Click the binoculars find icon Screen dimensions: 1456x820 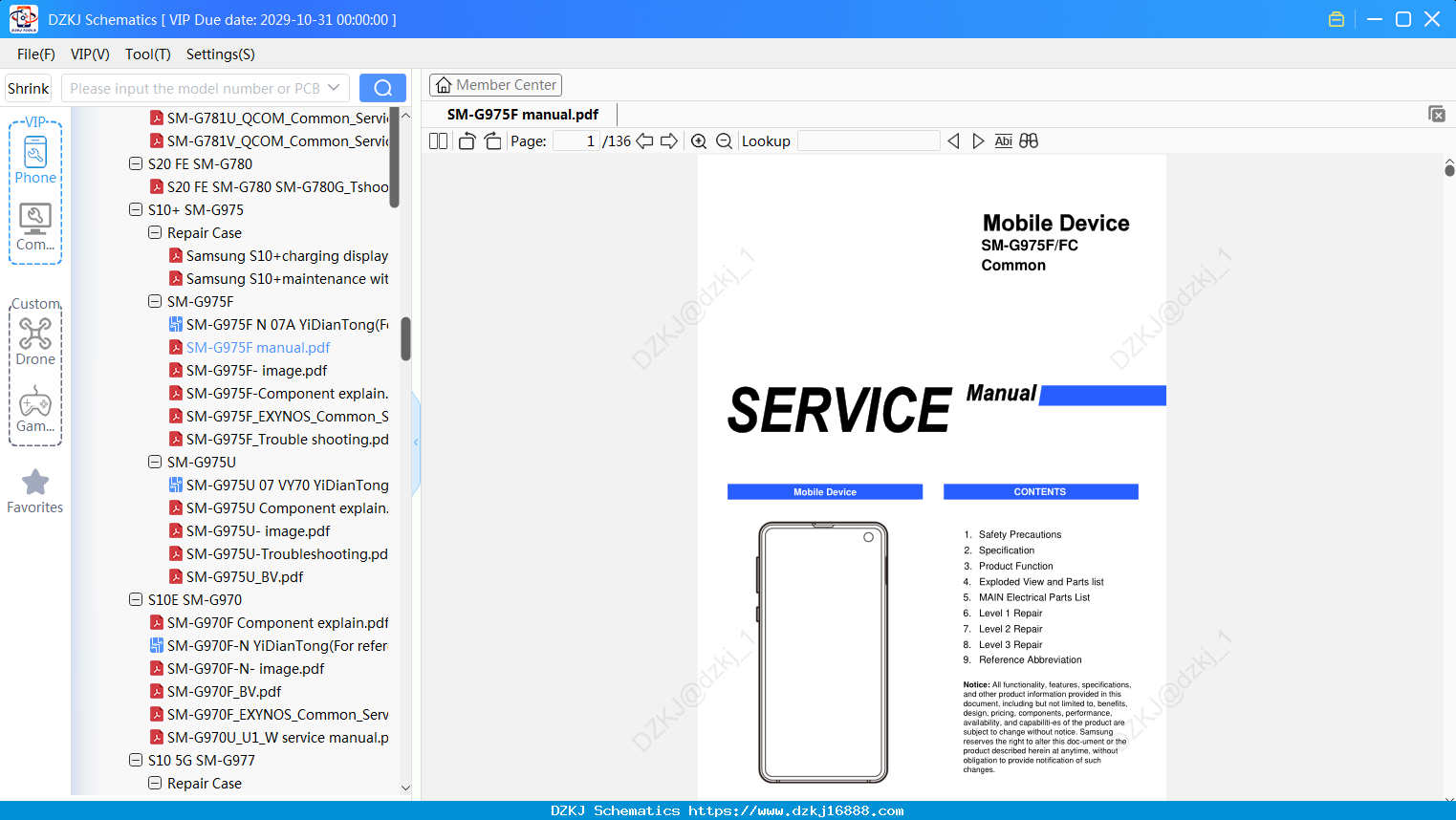click(x=1029, y=141)
